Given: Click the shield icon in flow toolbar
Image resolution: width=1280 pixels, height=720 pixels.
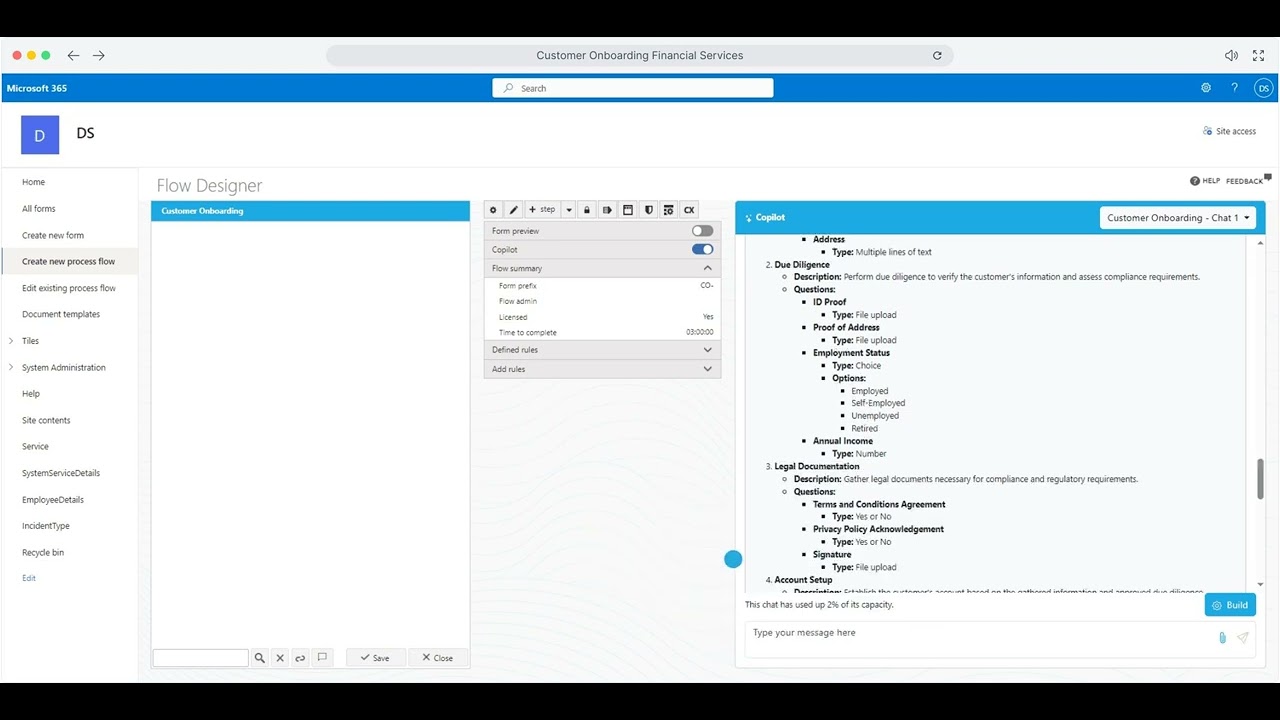Looking at the screenshot, I should pyautogui.click(x=648, y=210).
